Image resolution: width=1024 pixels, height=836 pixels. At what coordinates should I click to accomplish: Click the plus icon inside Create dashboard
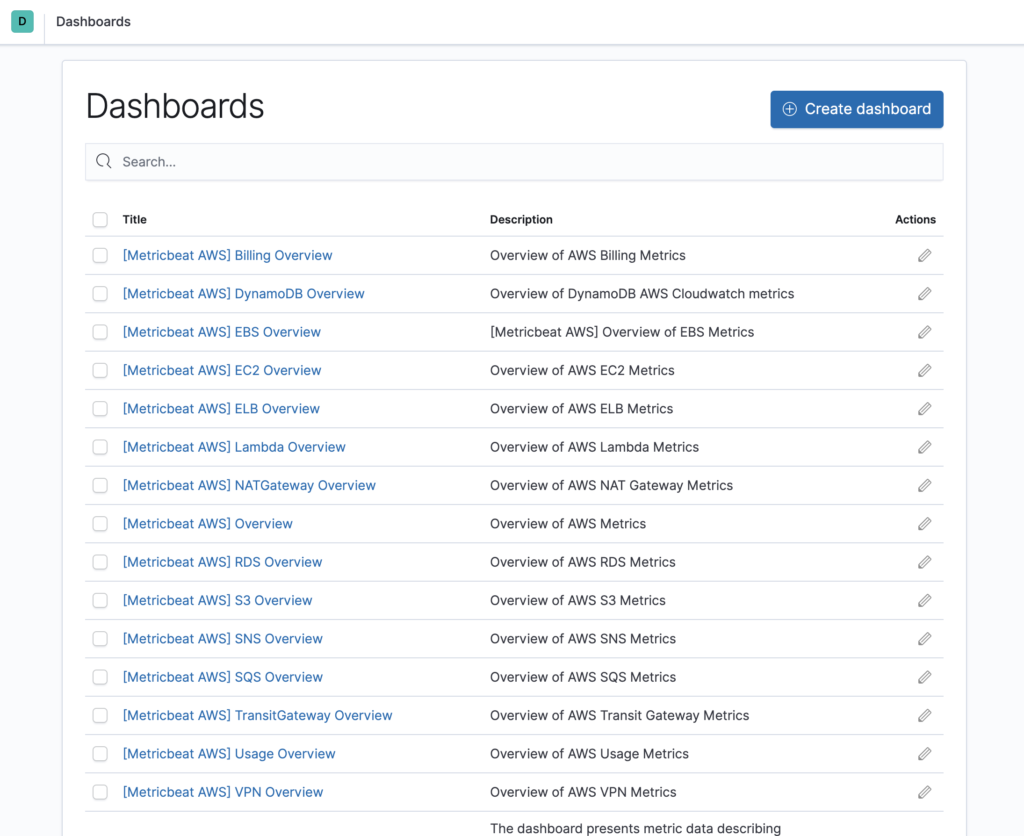[789, 109]
